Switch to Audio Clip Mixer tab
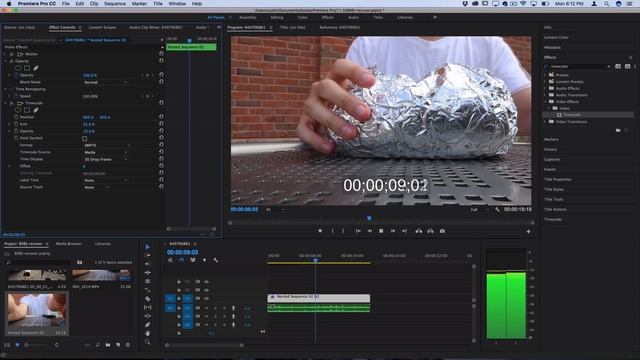The width and height of the screenshot is (640, 360). point(156,27)
